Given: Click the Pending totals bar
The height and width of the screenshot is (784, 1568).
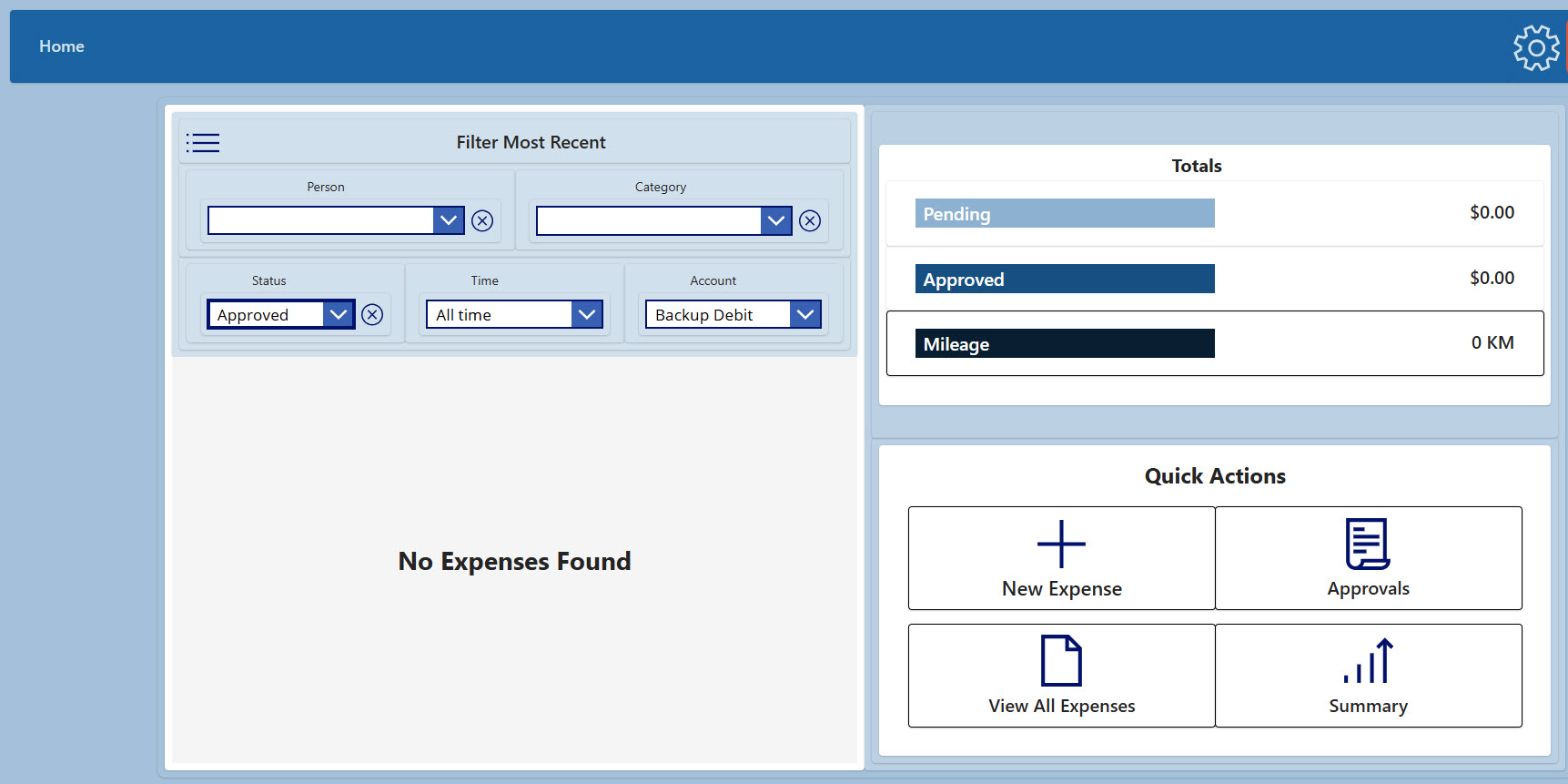Looking at the screenshot, I should point(1065,213).
